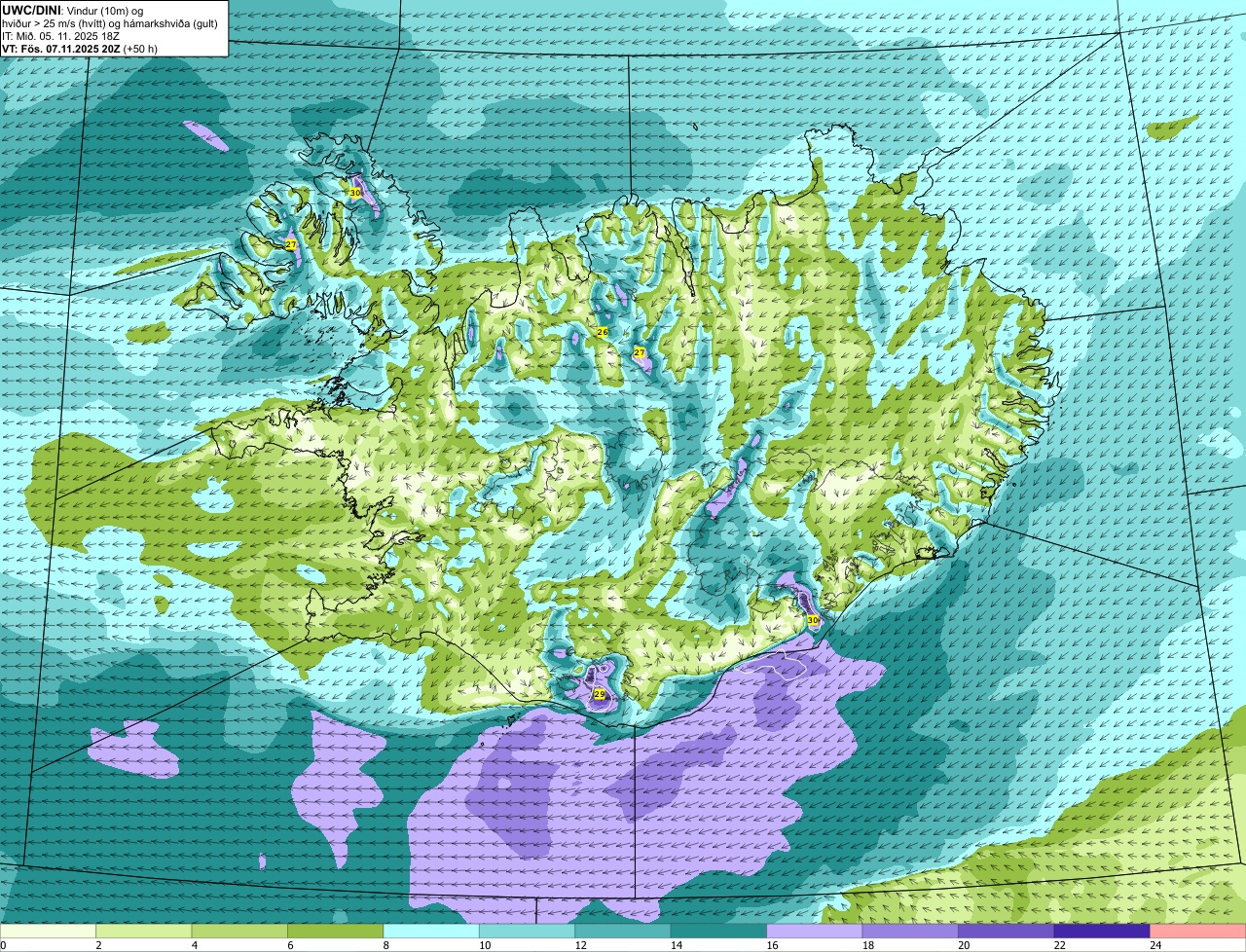Click the "10" tick label on color scale

tap(484, 945)
